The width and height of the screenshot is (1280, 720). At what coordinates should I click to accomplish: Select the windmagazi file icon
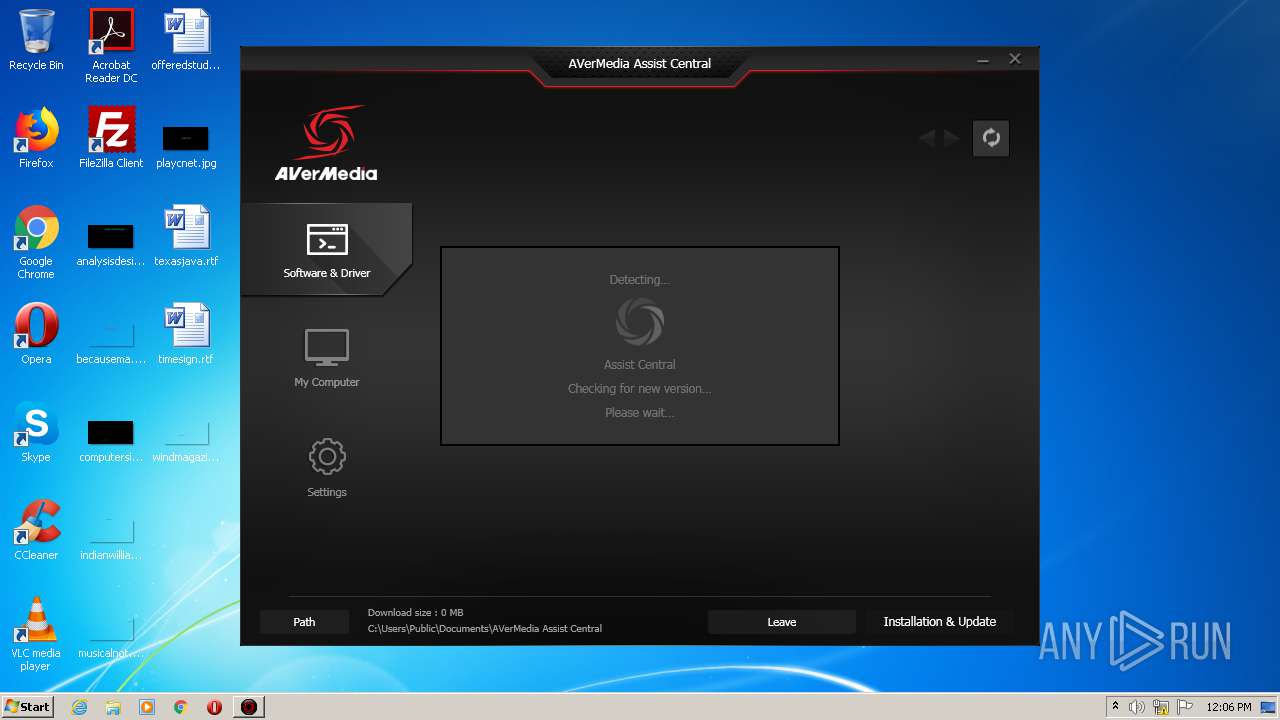point(186,440)
